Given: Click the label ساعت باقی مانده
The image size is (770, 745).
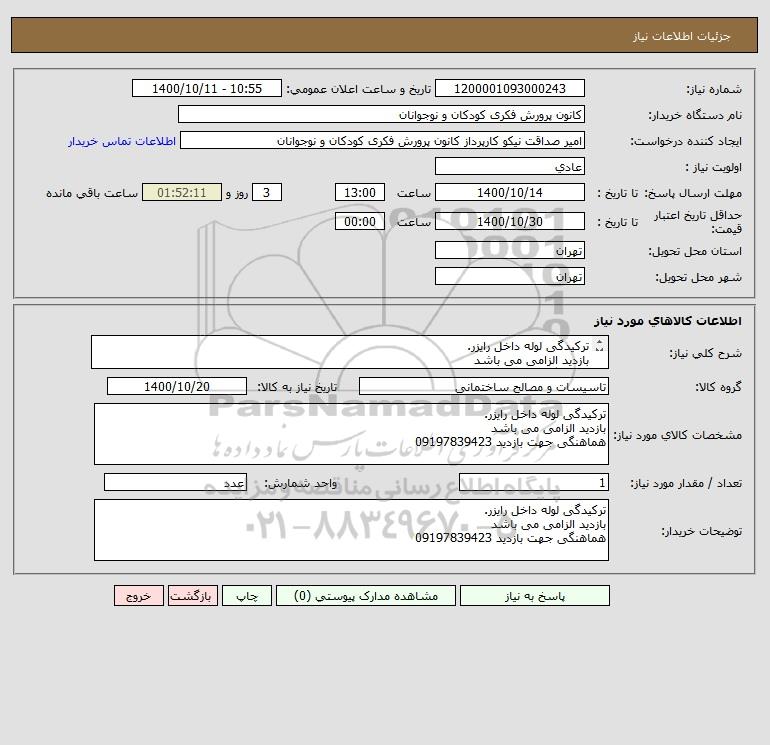Looking at the screenshot, I should (92, 193).
